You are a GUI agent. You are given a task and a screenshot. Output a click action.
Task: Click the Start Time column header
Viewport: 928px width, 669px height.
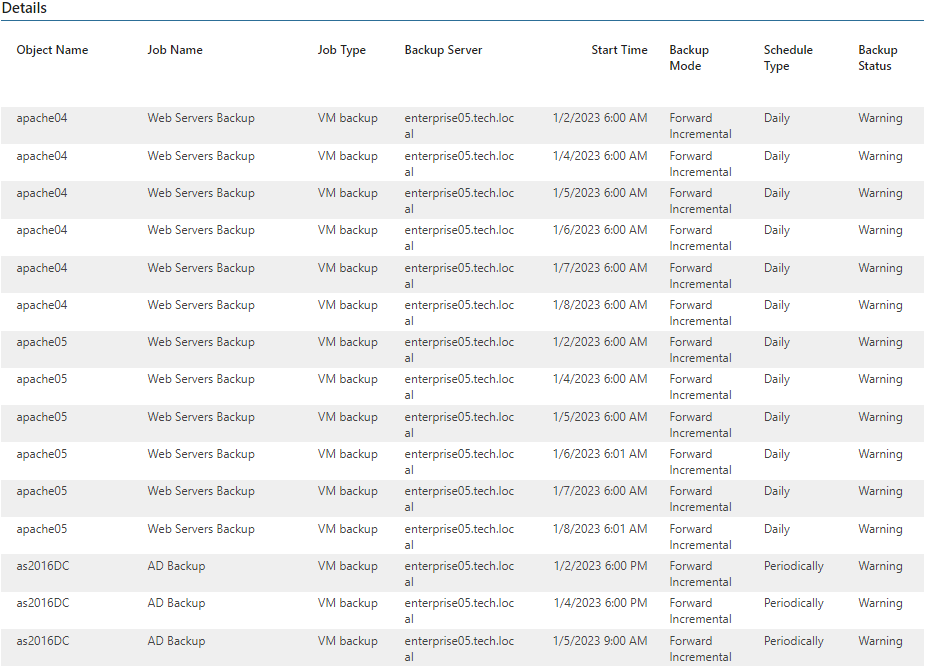[x=619, y=50]
